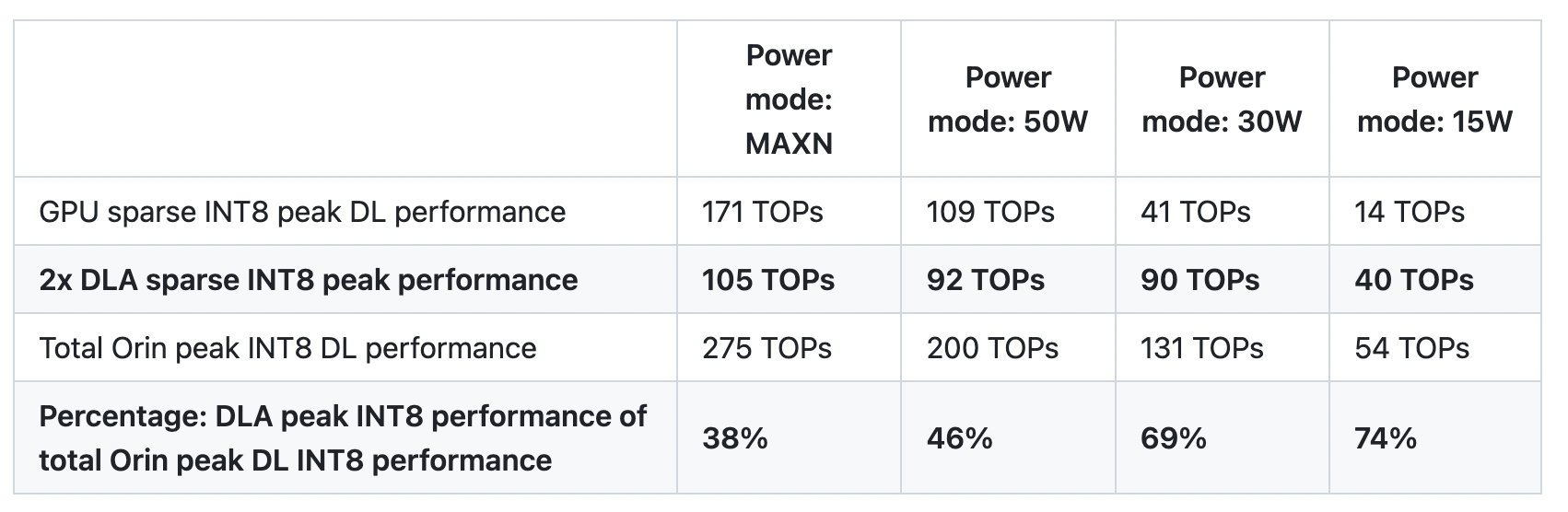Select the Power mode: 50W header cell
The image size is (1568, 512).
1008,99
